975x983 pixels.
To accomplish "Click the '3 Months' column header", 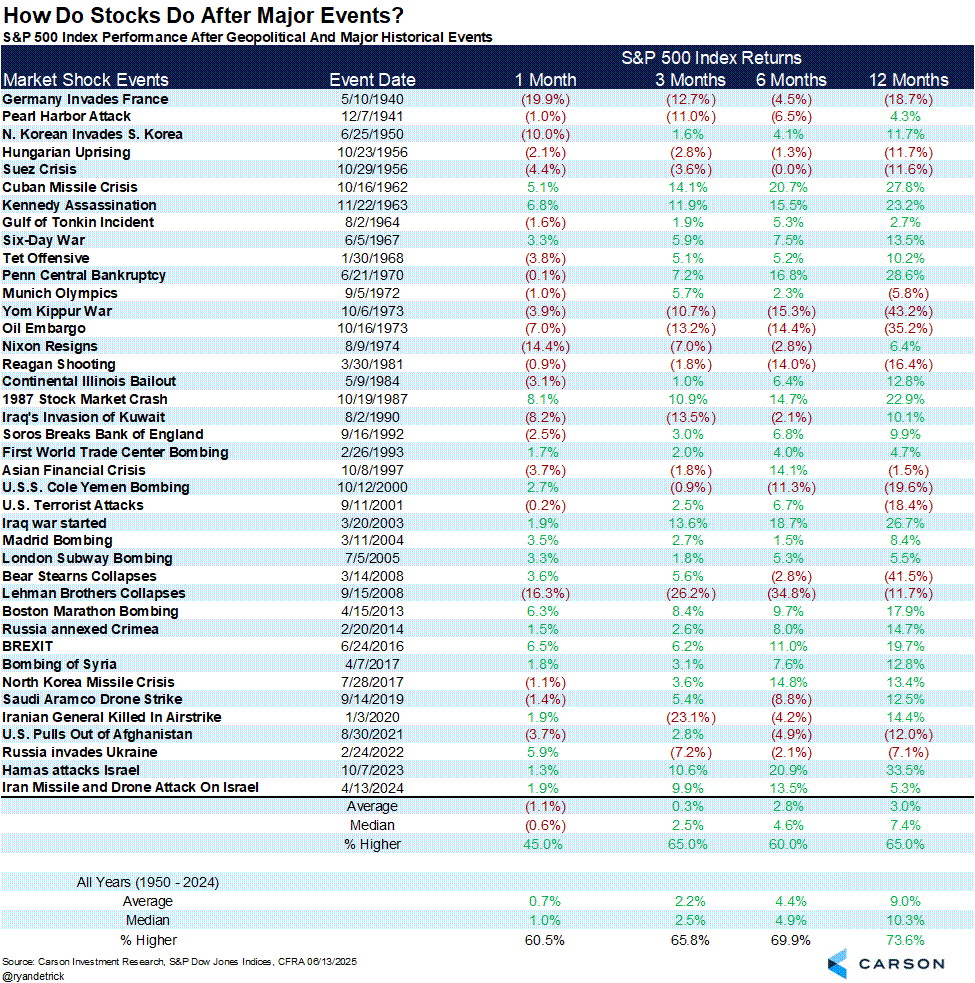I will (690, 80).
